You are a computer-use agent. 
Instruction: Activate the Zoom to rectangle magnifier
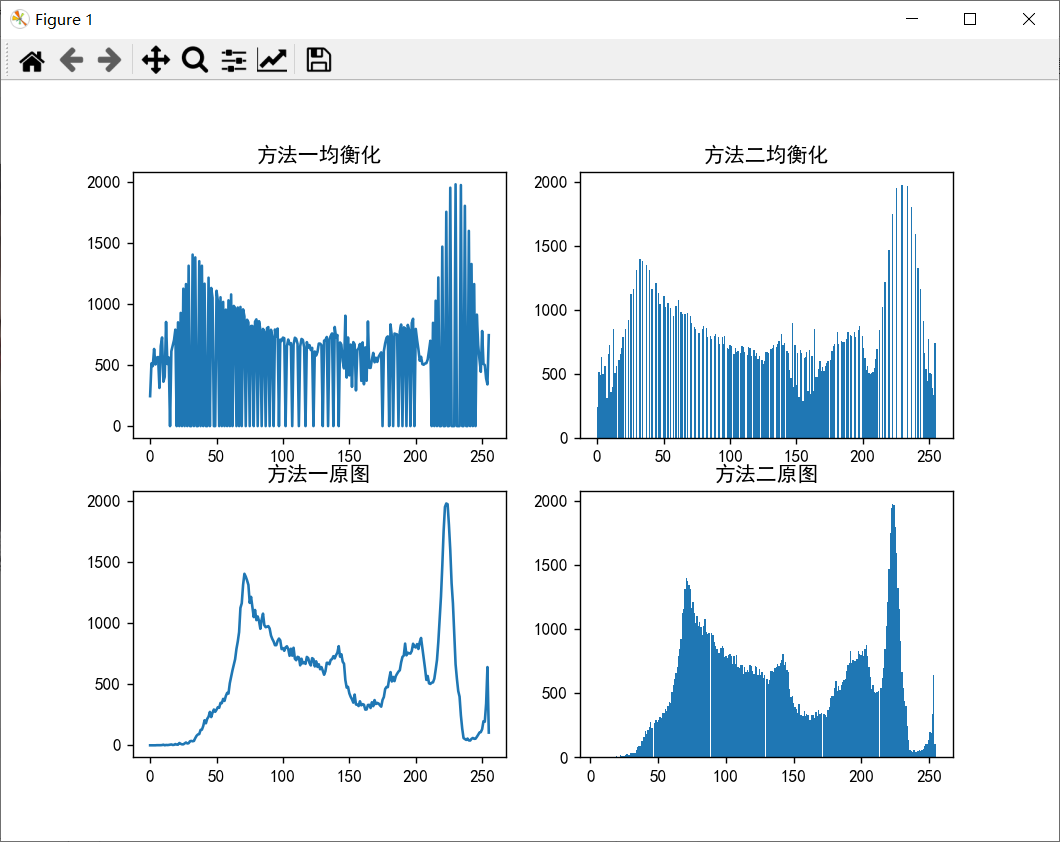(195, 60)
